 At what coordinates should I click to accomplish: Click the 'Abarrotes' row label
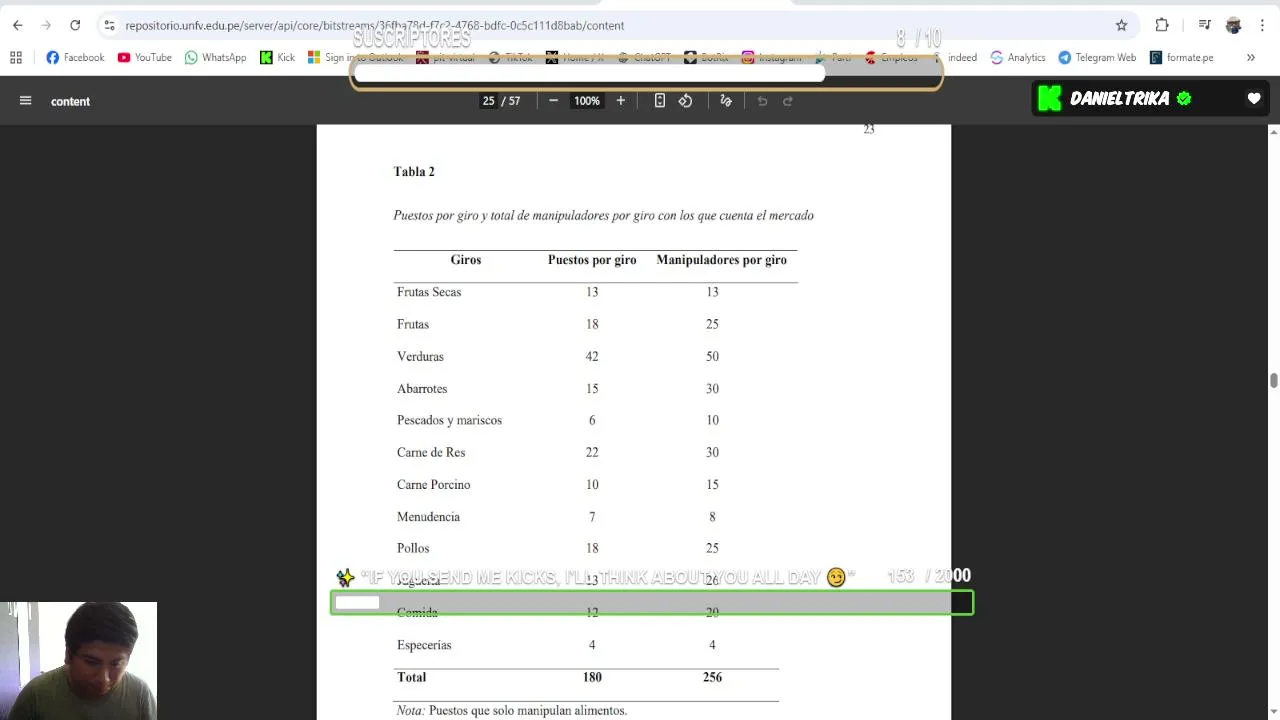[x=422, y=388]
